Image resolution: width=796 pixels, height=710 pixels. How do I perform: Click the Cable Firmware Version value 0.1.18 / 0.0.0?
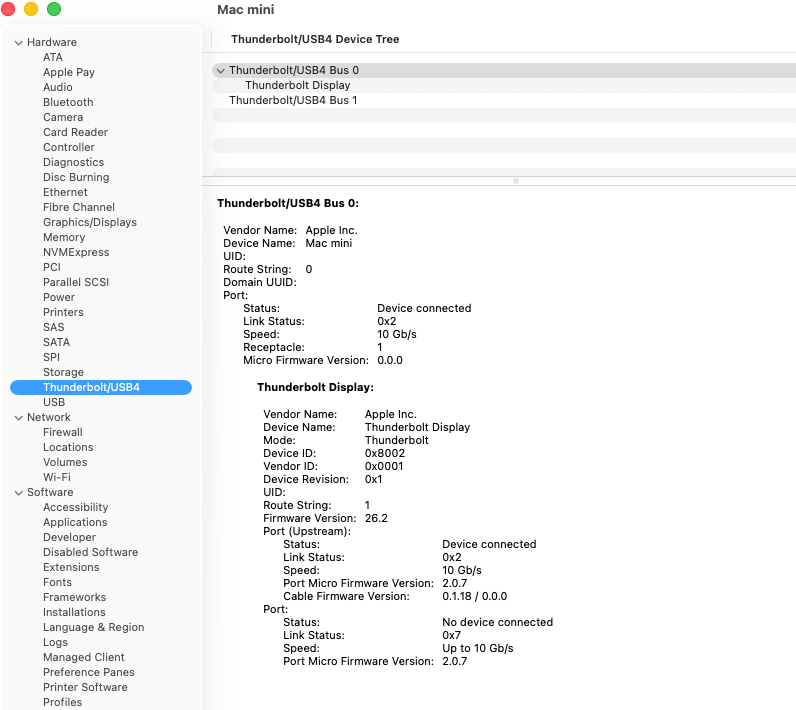coord(475,596)
